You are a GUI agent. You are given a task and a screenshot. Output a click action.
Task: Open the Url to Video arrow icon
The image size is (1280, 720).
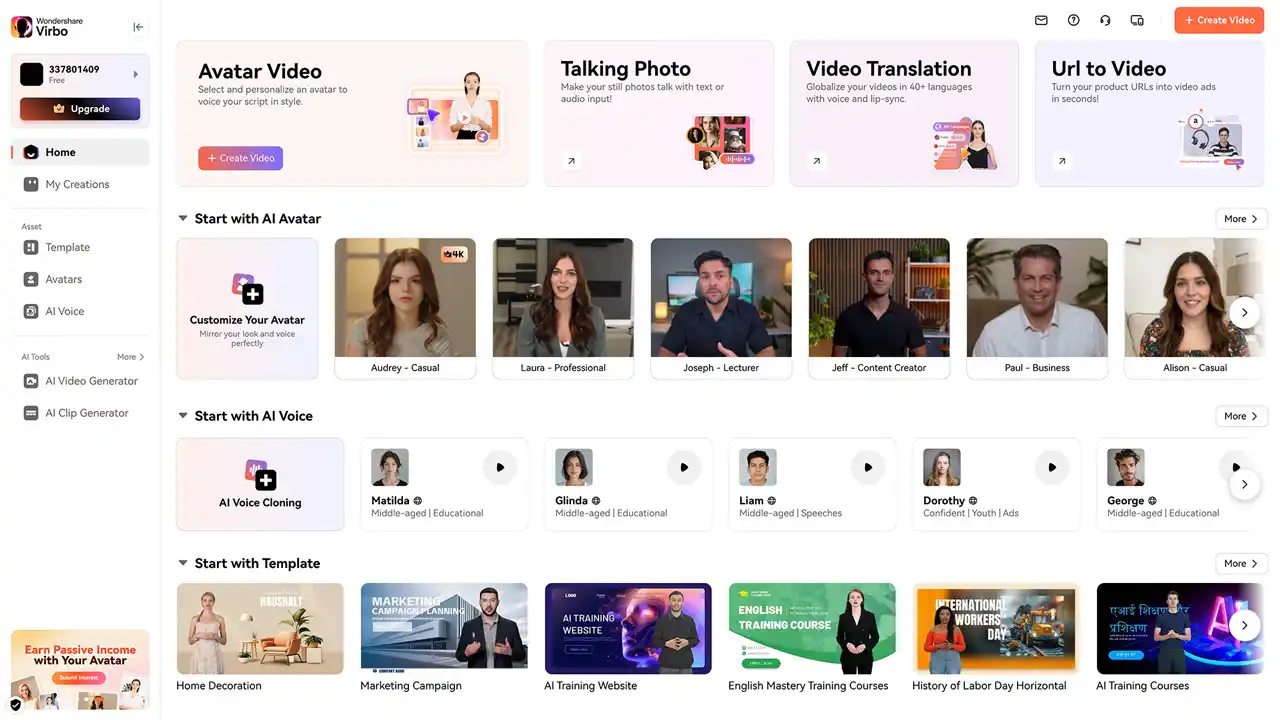point(1062,161)
